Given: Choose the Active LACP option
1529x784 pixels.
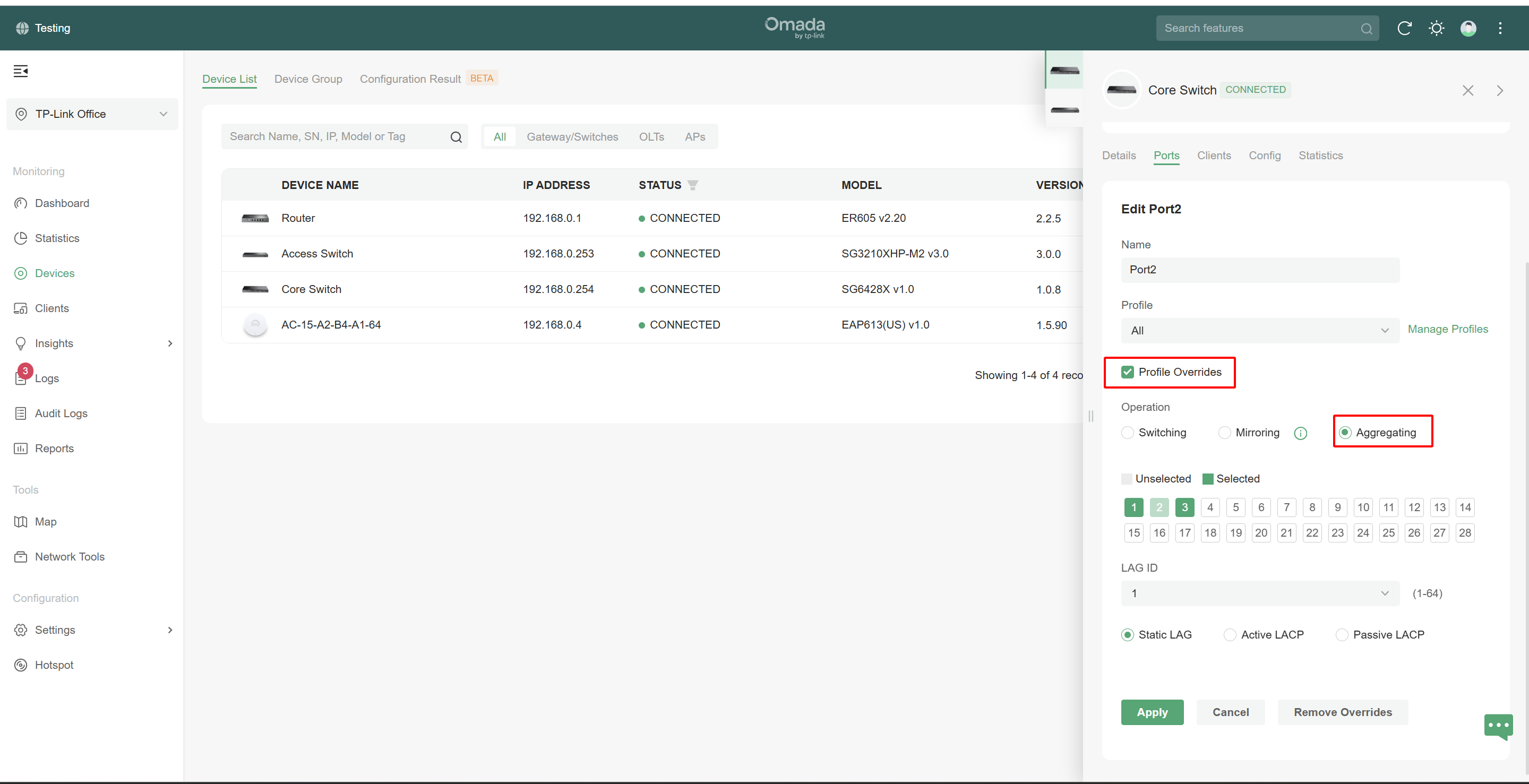Looking at the screenshot, I should coord(1230,634).
